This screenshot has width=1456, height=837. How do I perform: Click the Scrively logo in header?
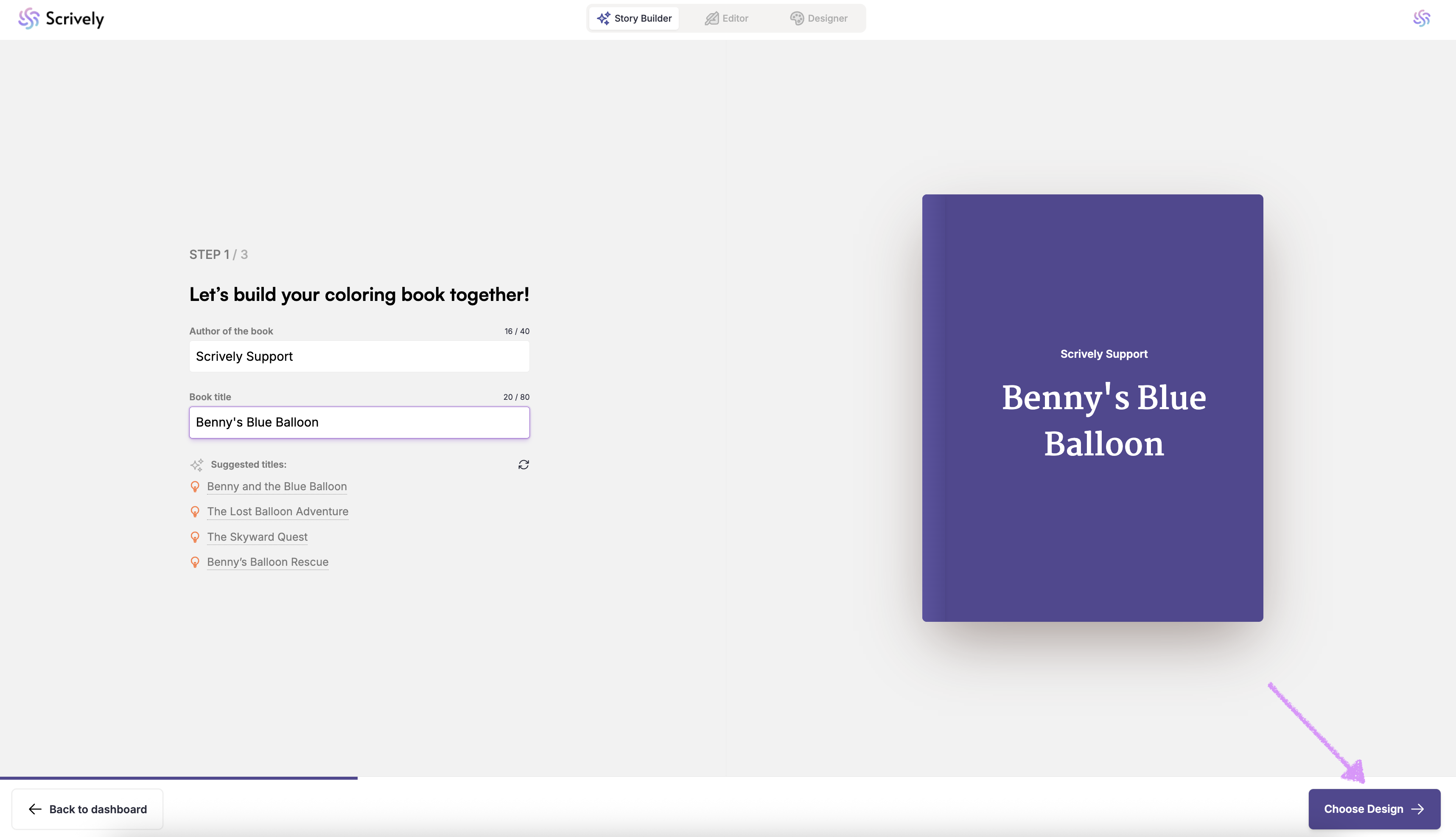61,18
